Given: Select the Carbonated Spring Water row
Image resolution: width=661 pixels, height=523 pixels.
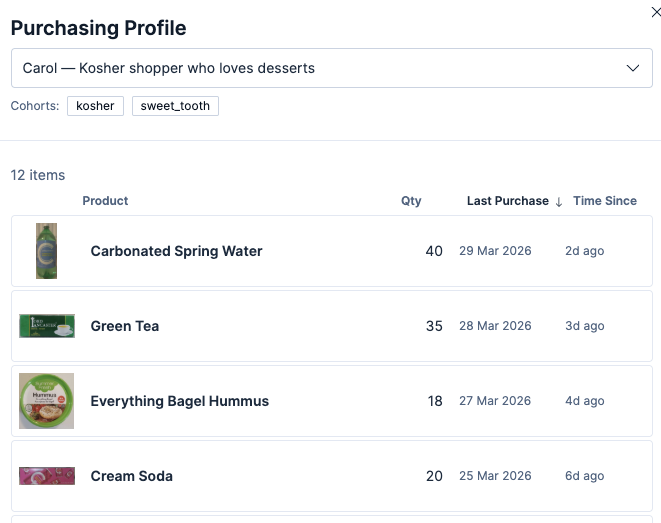Looking at the screenshot, I should (332, 251).
